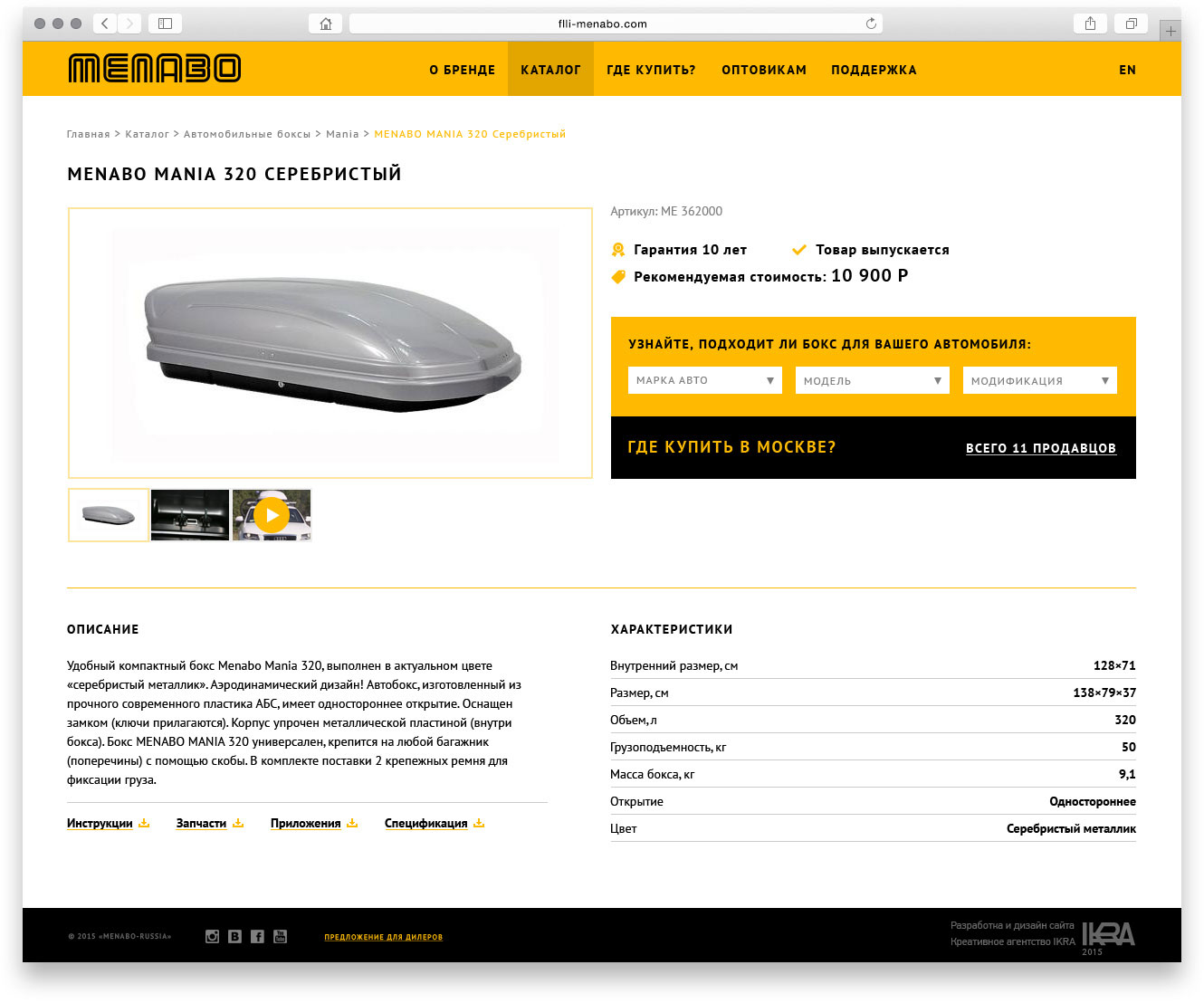1204x1003 pixels.
Task: Click the main roof box product image
Action: [x=330, y=343]
